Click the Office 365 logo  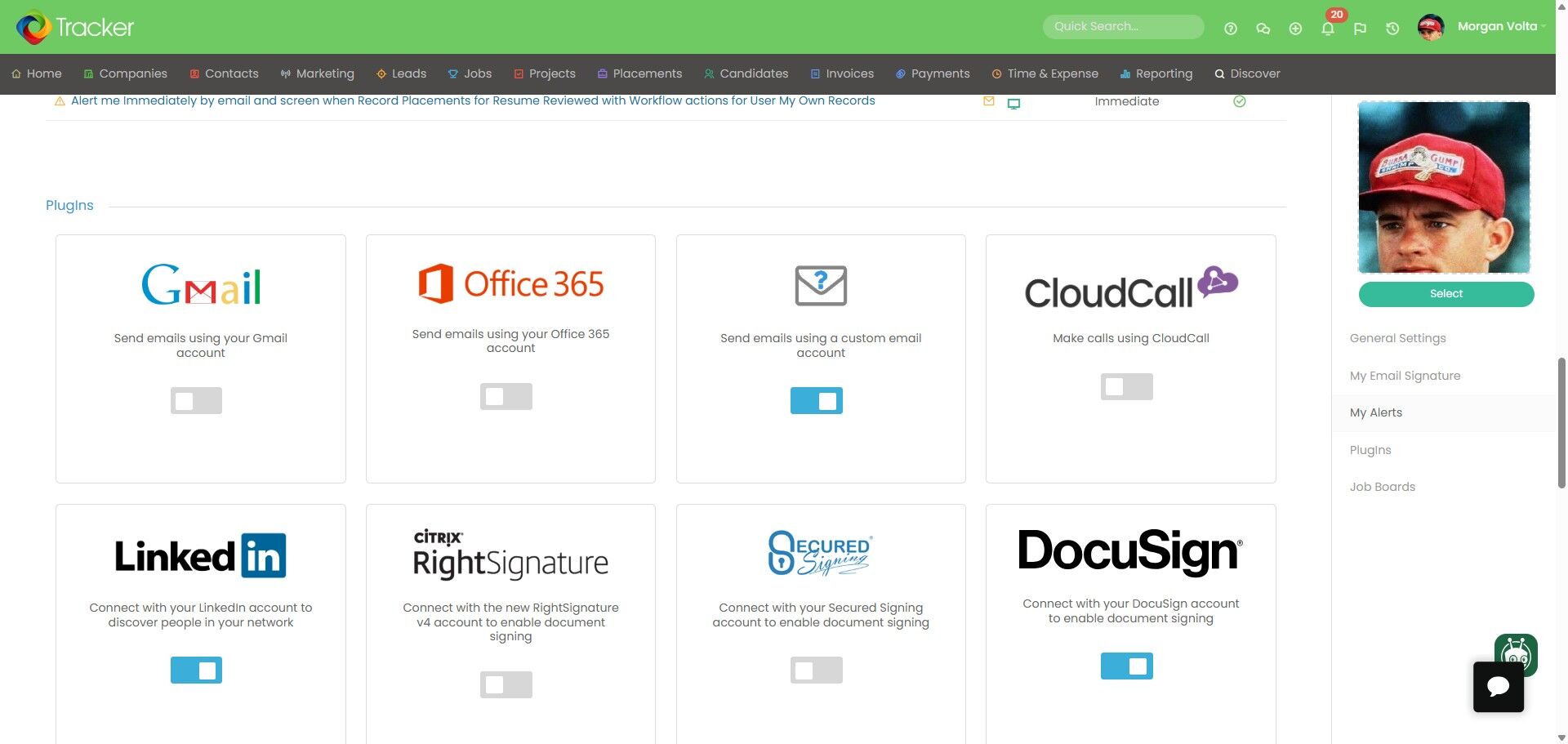click(511, 283)
